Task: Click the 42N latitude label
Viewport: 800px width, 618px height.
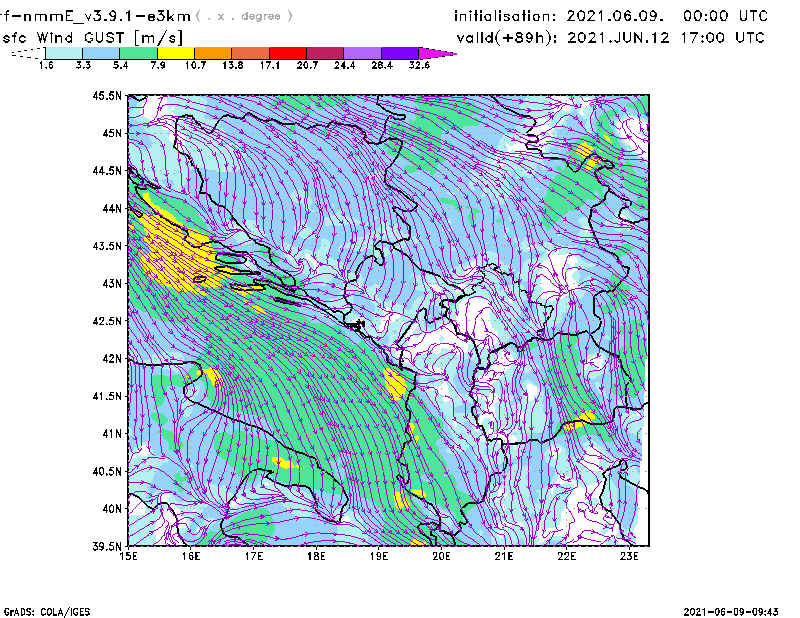Action: tap(112, 359)
